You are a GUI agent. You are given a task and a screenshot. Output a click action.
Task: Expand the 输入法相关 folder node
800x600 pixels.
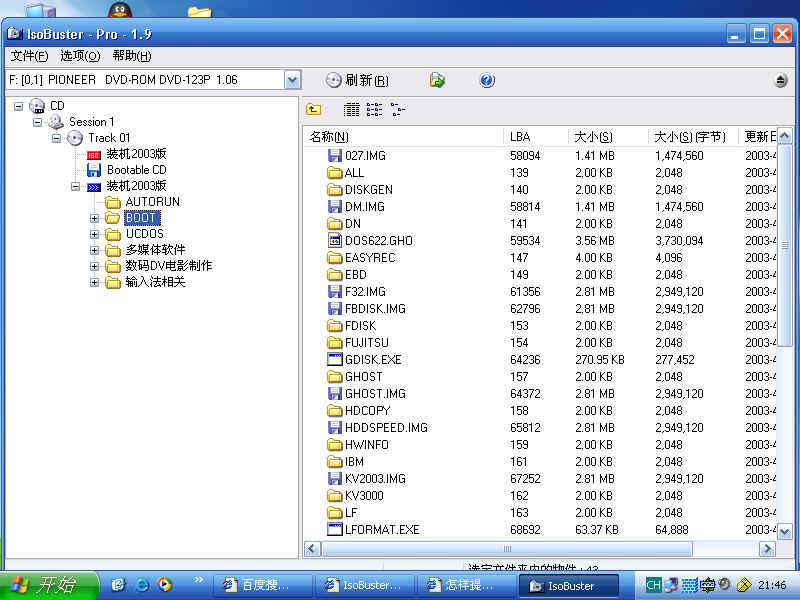click(x=94, y=282)
